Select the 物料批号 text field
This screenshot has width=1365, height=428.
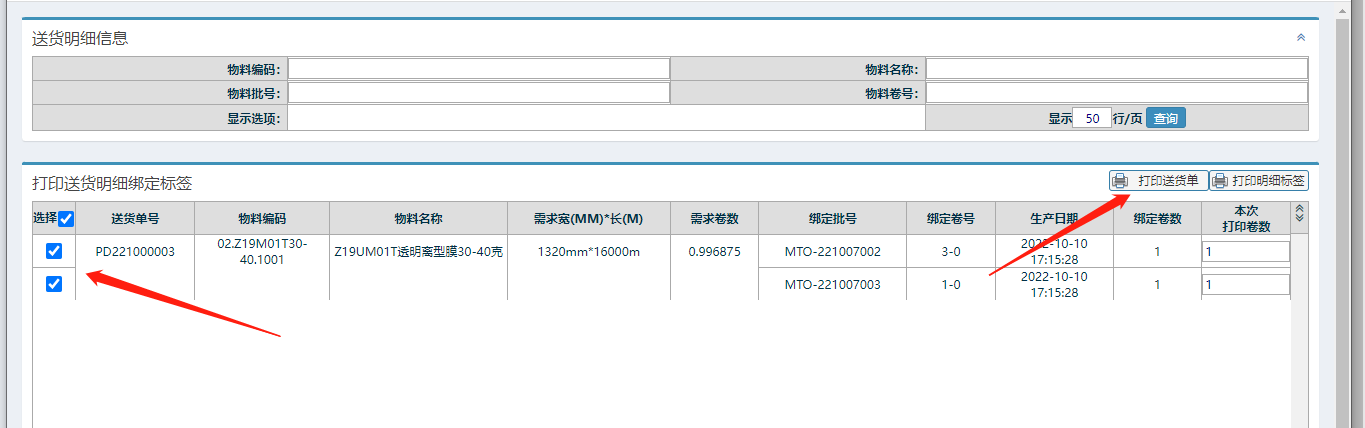479,93
